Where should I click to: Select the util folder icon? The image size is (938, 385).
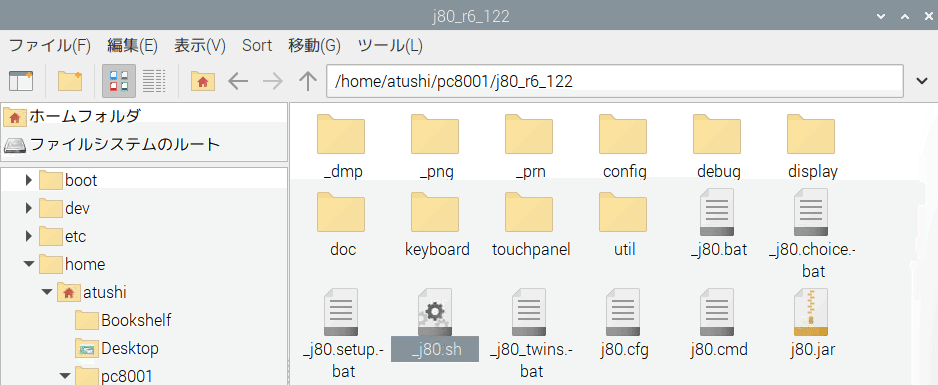623,212
